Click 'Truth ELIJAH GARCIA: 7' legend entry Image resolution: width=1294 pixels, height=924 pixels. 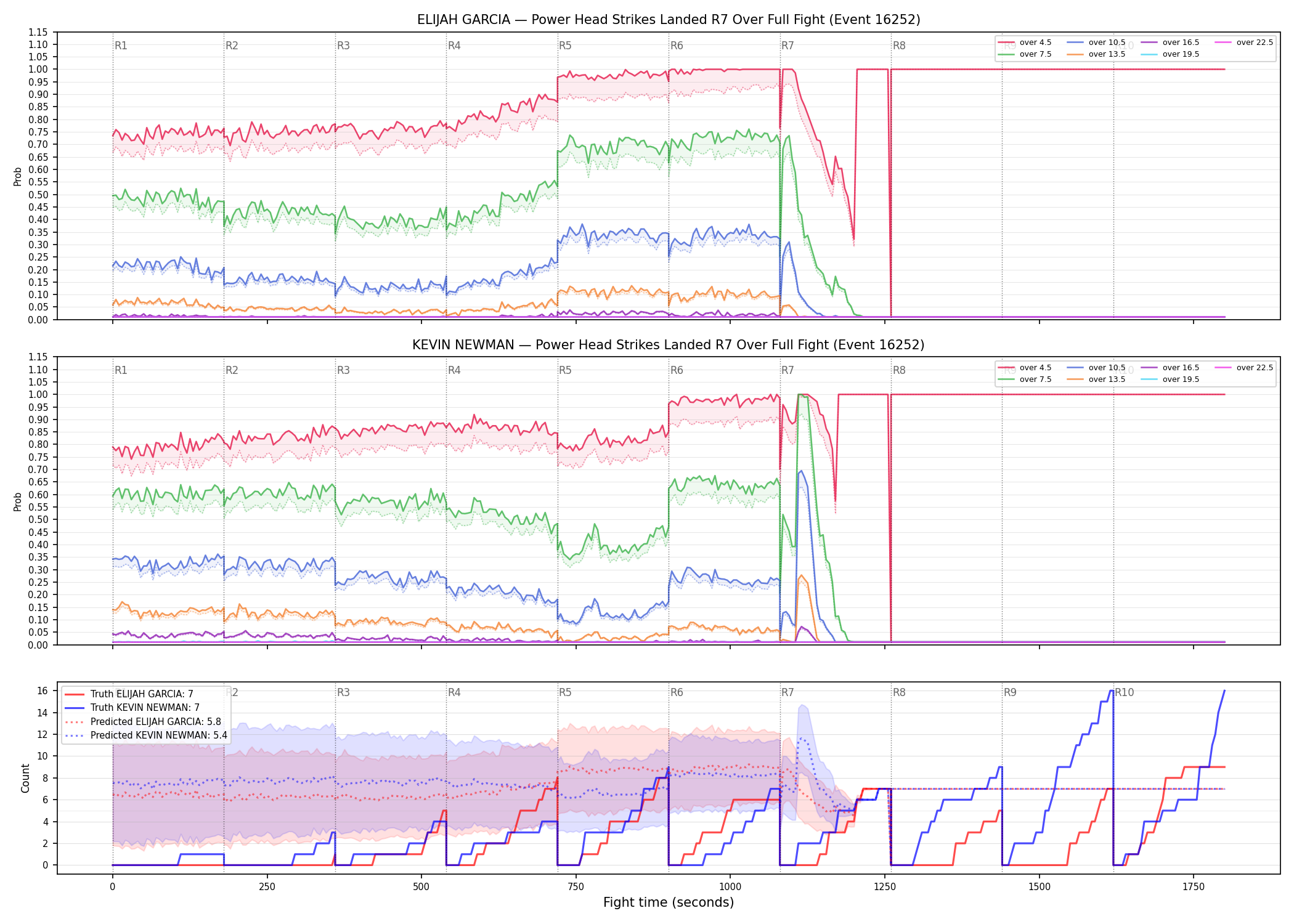pos(129,694)
